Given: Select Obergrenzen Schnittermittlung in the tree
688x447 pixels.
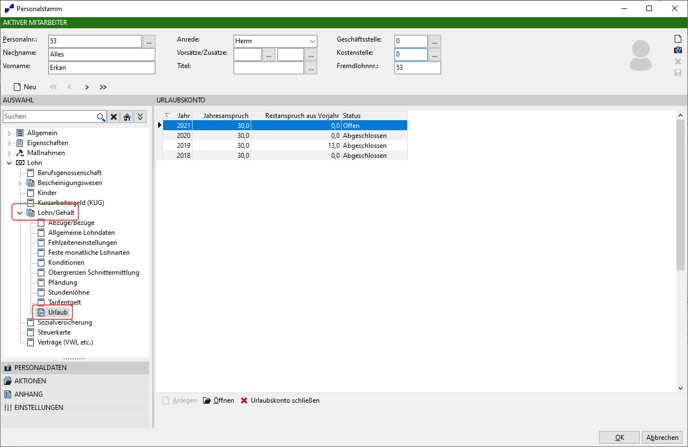Looking at the screenshot, I should click(x=93, y=272).
